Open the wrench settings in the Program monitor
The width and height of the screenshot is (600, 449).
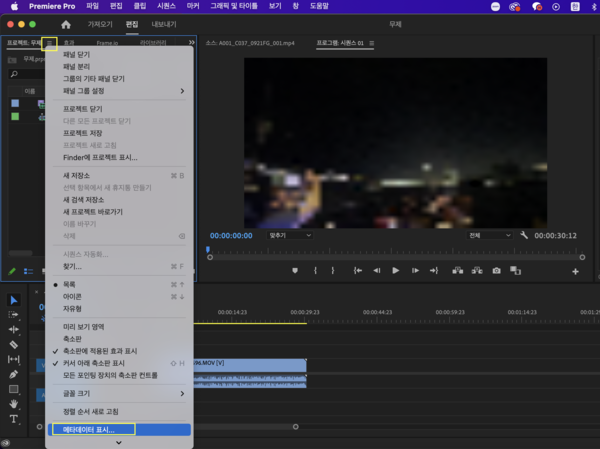pyautogui.click(x=524, y=235)
